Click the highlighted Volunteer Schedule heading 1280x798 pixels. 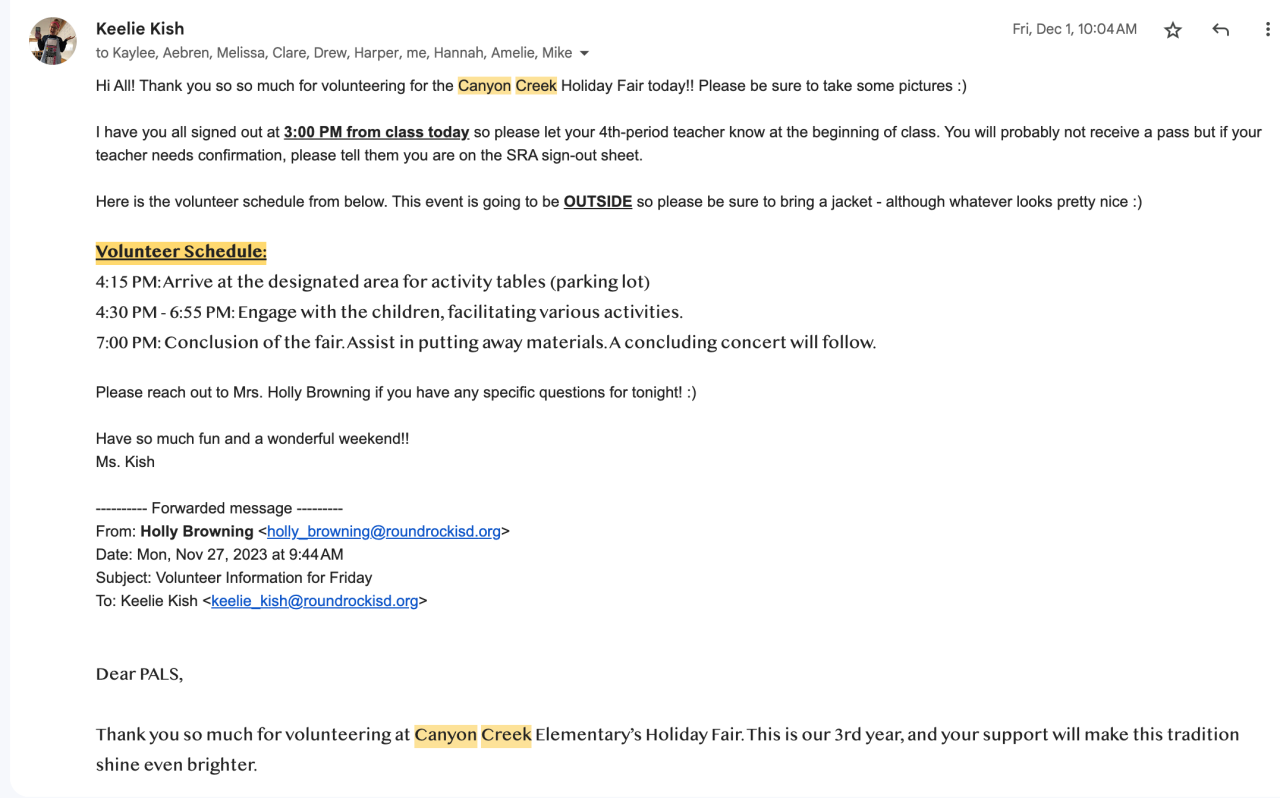pos(181,251)
